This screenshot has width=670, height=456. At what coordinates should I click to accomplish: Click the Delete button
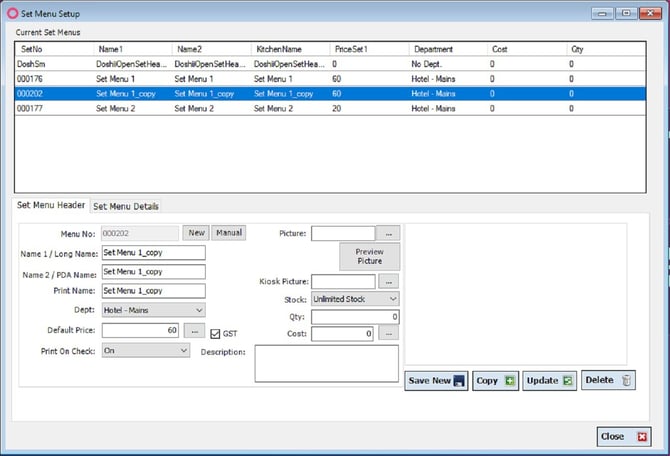[x=608, y=380]
